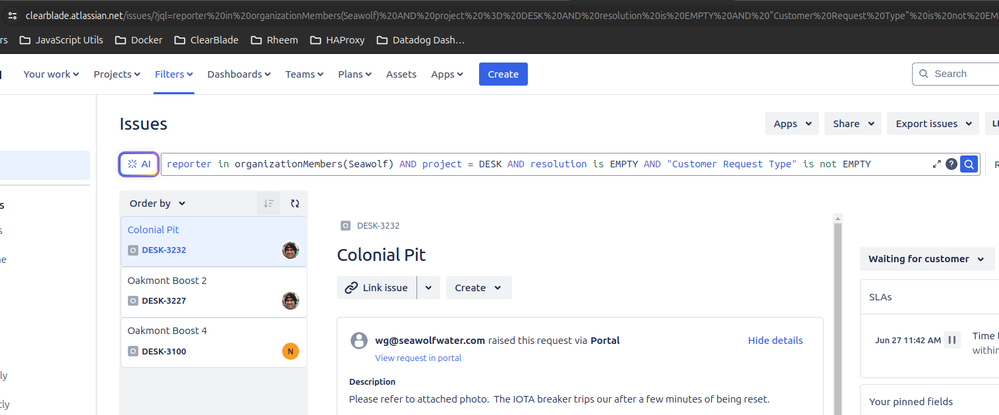Screen dimensions: 999x415
Task: Open the Plans menu
Action: click(x=355, y=75)
